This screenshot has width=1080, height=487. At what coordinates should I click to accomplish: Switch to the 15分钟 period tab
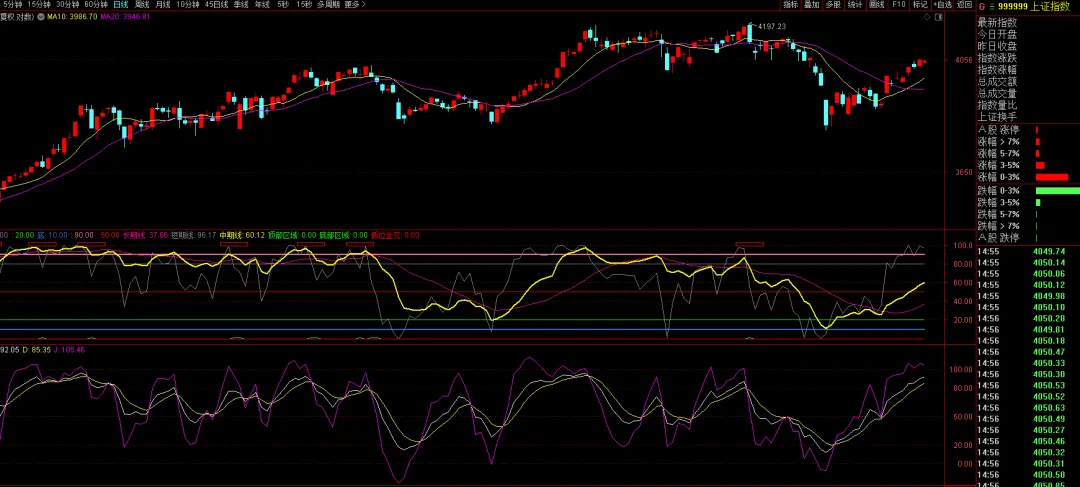click(x=39, y=4)
